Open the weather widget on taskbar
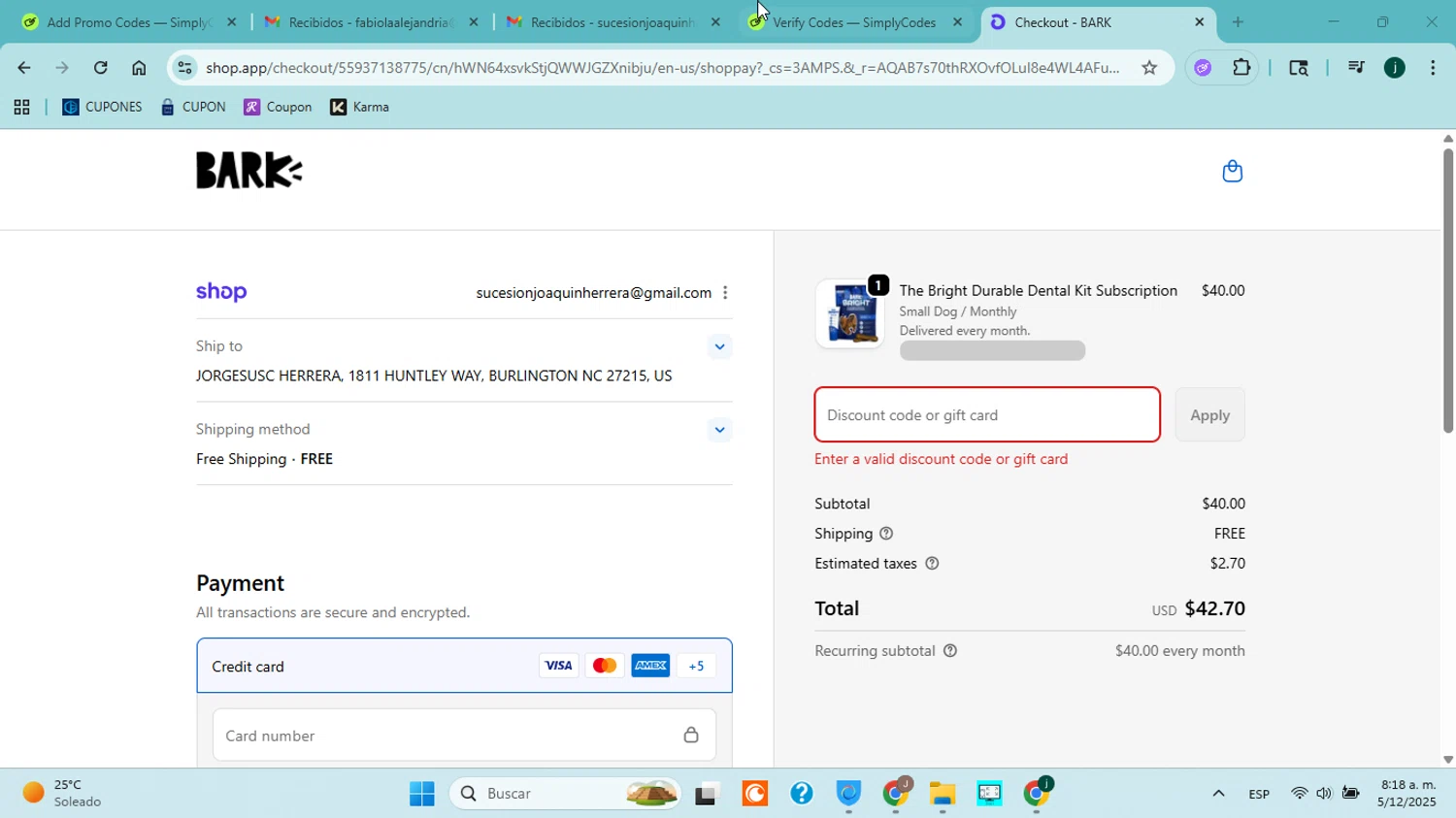The width and height of the screenshot is (1456, 818). coord(64,794)
